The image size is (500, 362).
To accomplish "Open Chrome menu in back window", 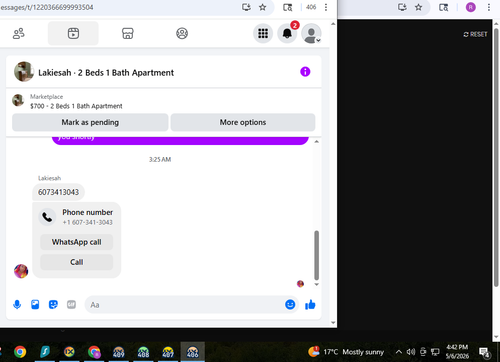I will pos(489,7).
